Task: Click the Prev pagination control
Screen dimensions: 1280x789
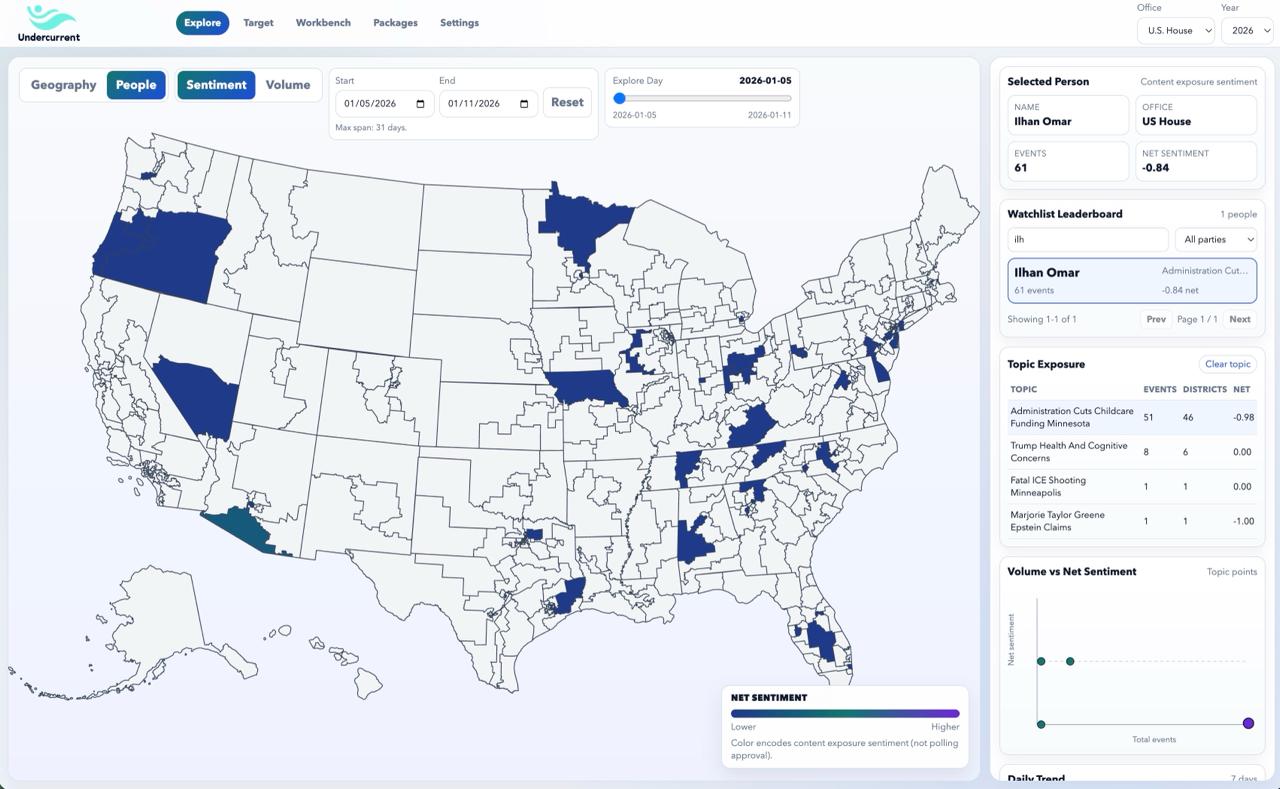Action: (x=1155, y=319)
